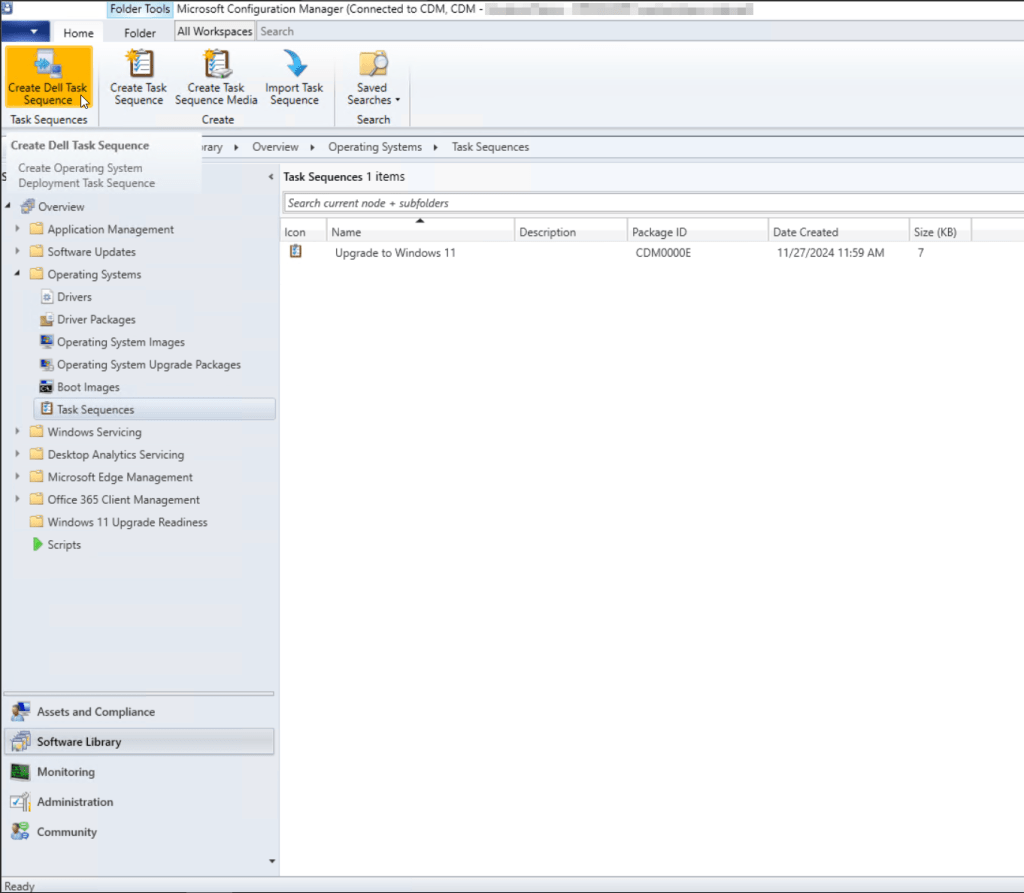
Task: Click the Import Task Sequence icon
Action: (x=294, y=66)
